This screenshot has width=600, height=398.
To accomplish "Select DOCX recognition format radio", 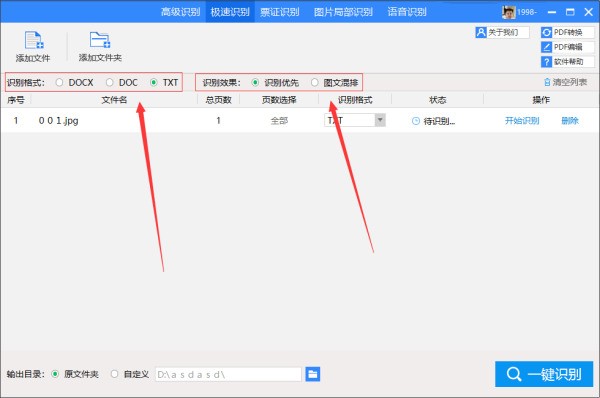I will [x=59, y=82].
